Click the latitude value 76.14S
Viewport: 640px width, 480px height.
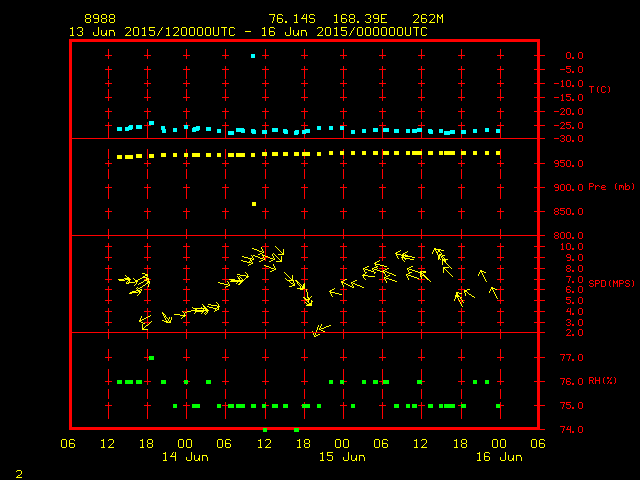coord(290,19)
